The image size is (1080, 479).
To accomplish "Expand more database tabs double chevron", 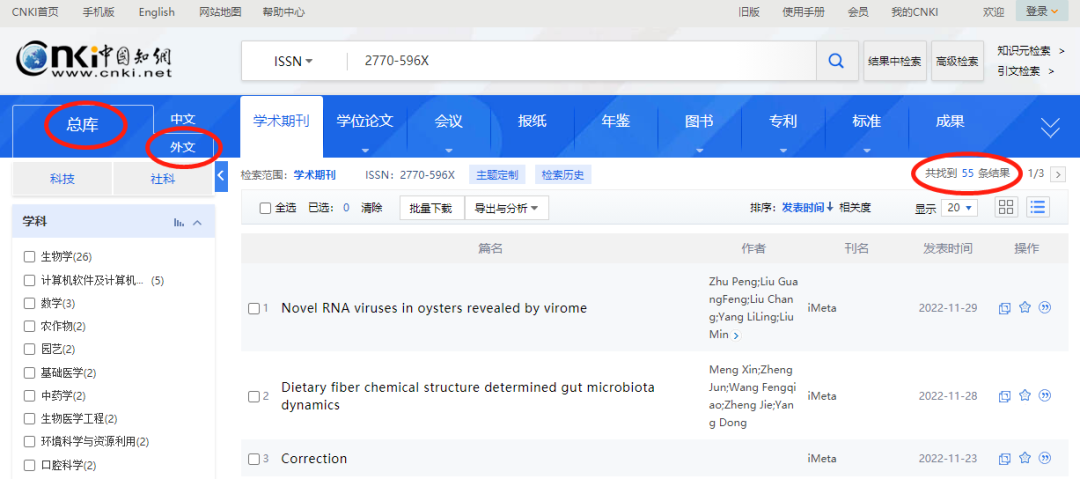I will (1050, 128).
